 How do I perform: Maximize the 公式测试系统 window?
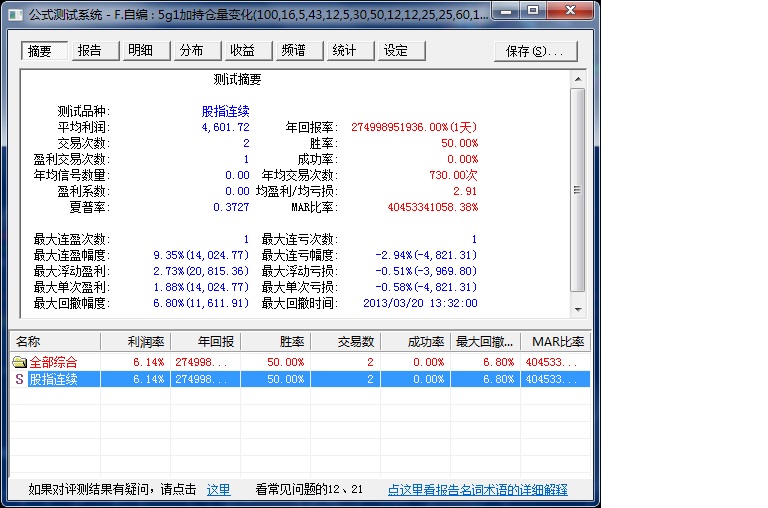[x=533, y=12]
